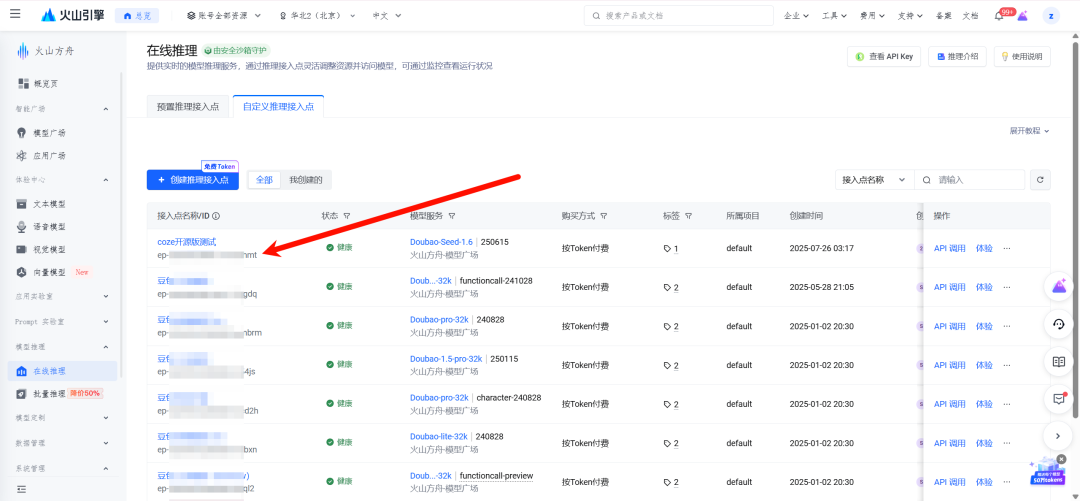Image resolution: width=1080 pixels, height=501 pixels.
Task: Open 文档 in the top menu
Action: pos(970,16)
